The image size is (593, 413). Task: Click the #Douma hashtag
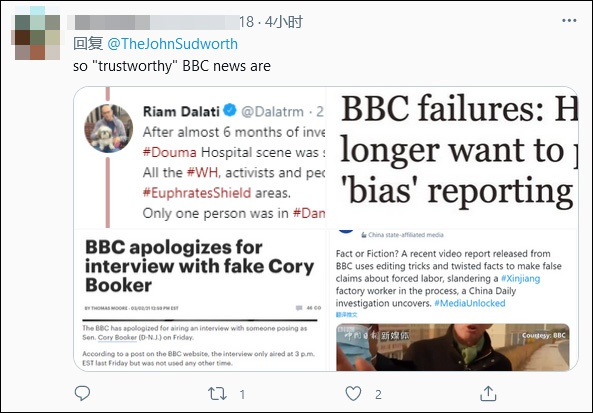pos(169,152)
